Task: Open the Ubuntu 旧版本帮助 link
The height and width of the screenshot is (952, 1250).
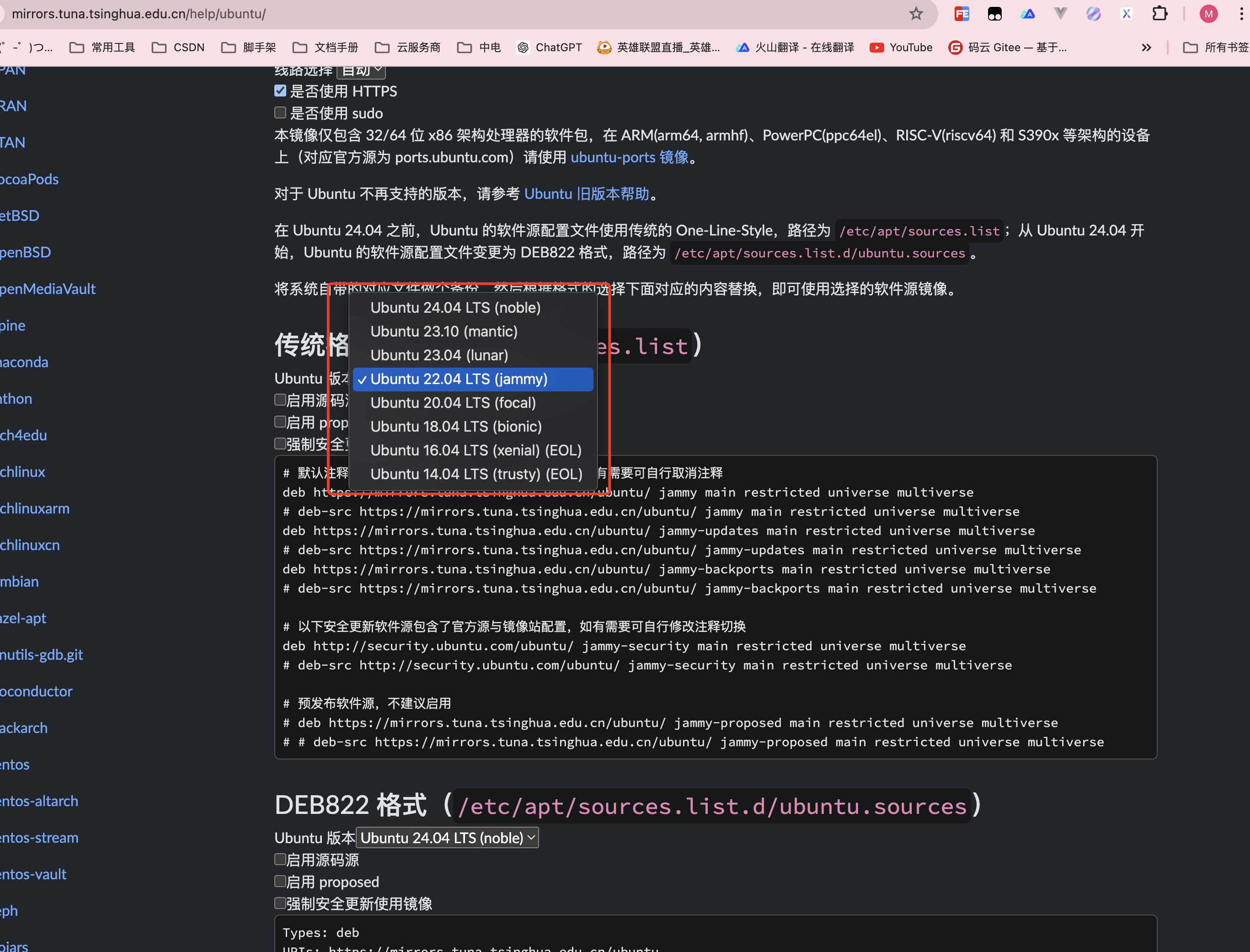Action: [x=587, y=194]
